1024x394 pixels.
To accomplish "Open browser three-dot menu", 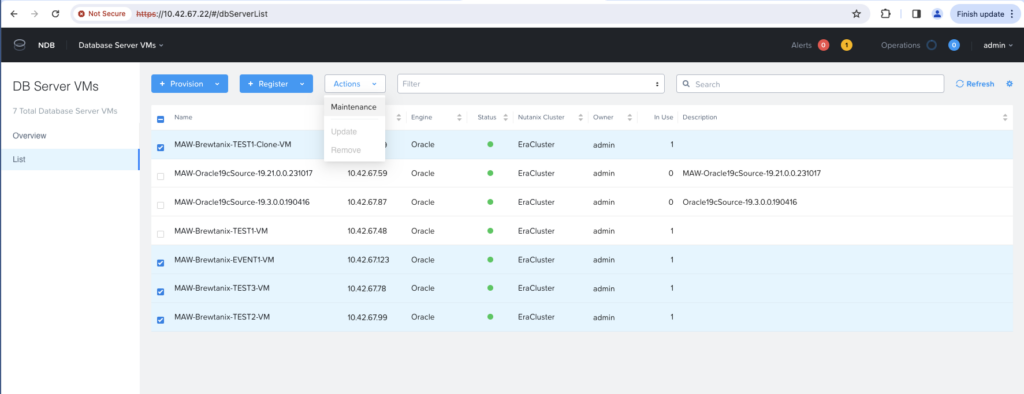I will (x=1012, y=14).
